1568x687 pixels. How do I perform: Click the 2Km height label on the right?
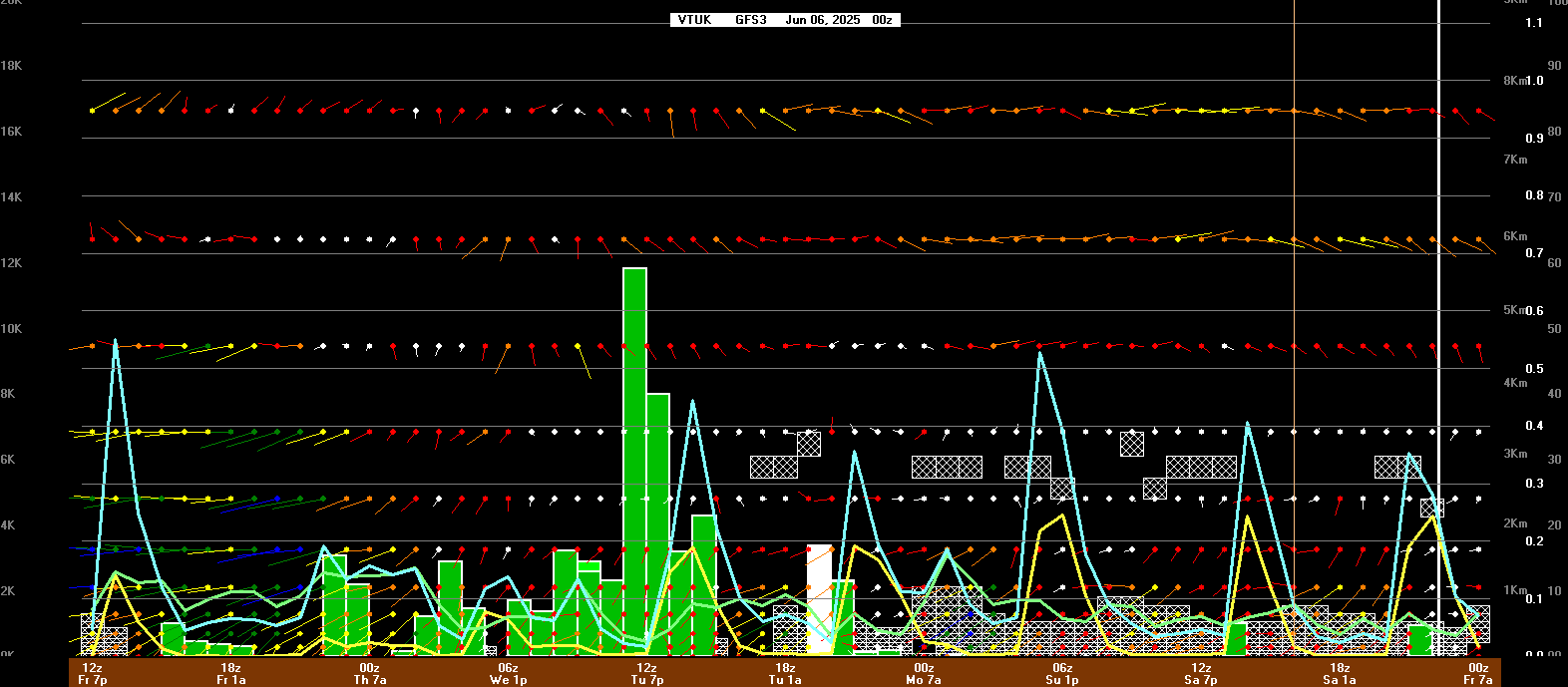[1515, 523]
